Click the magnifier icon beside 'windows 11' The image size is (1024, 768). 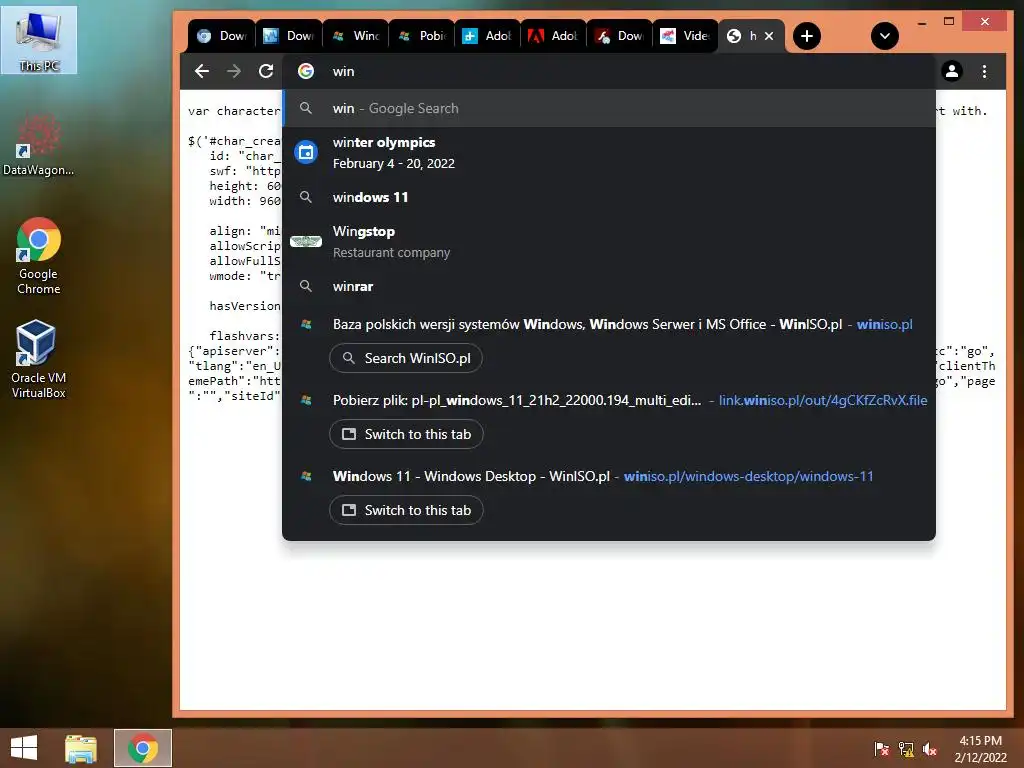tap(306, 197)
